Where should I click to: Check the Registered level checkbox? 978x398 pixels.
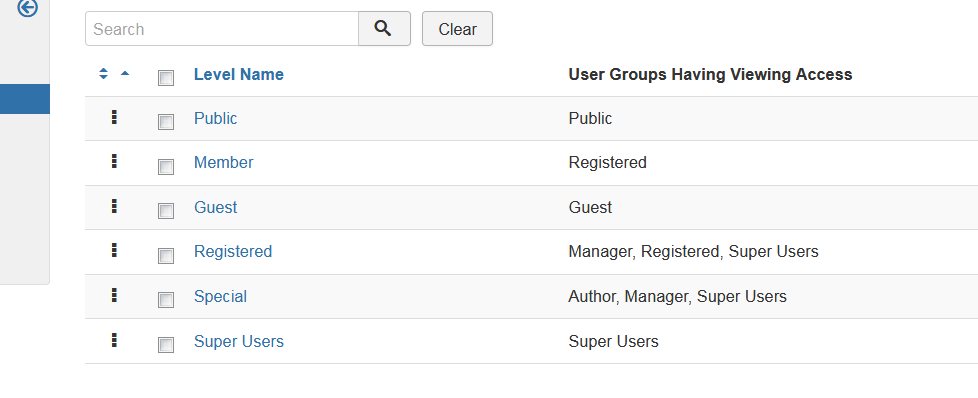(x=166, y=256)
